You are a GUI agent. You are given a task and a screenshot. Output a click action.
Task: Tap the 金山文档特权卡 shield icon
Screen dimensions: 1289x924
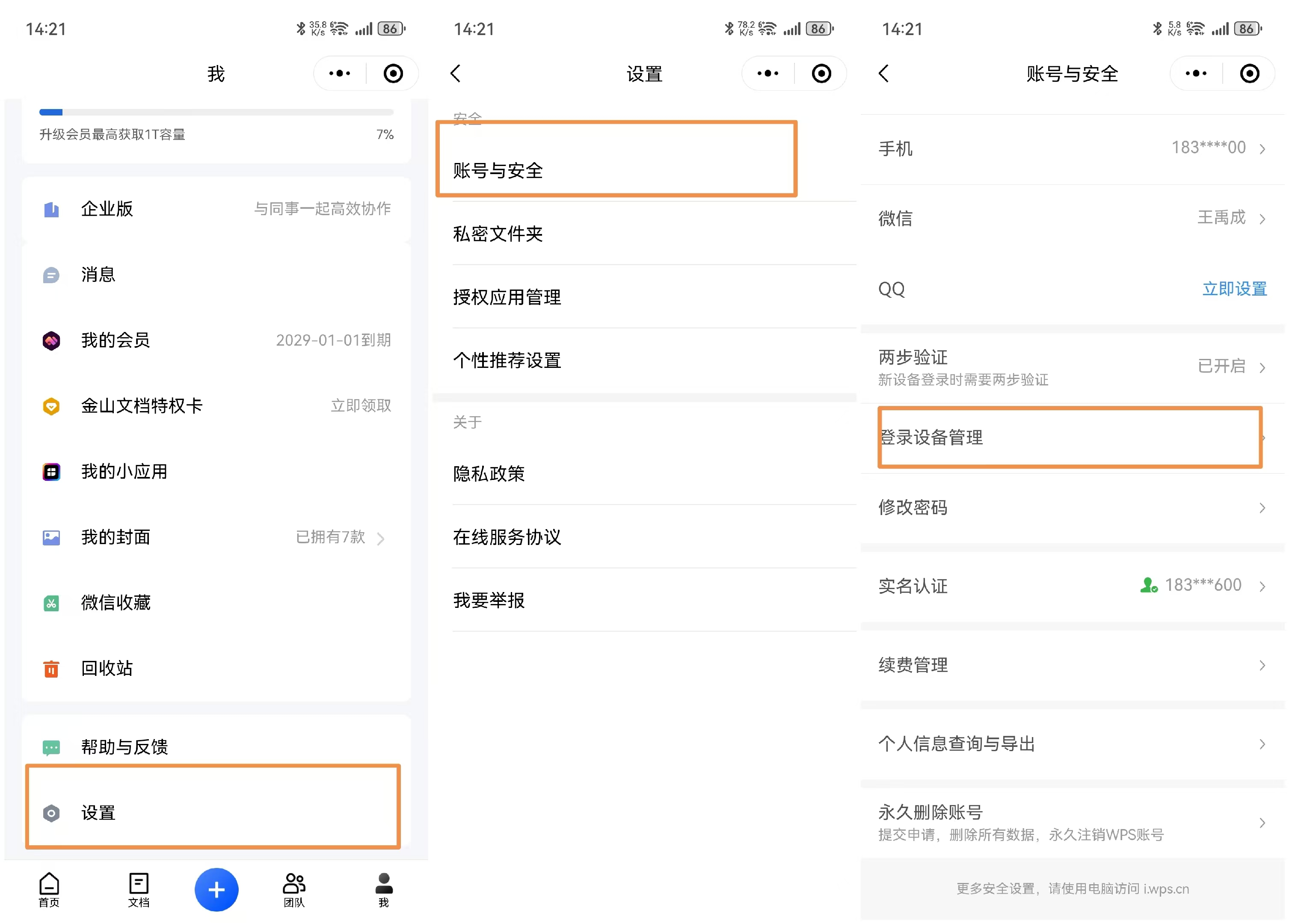tap(51, 407)
